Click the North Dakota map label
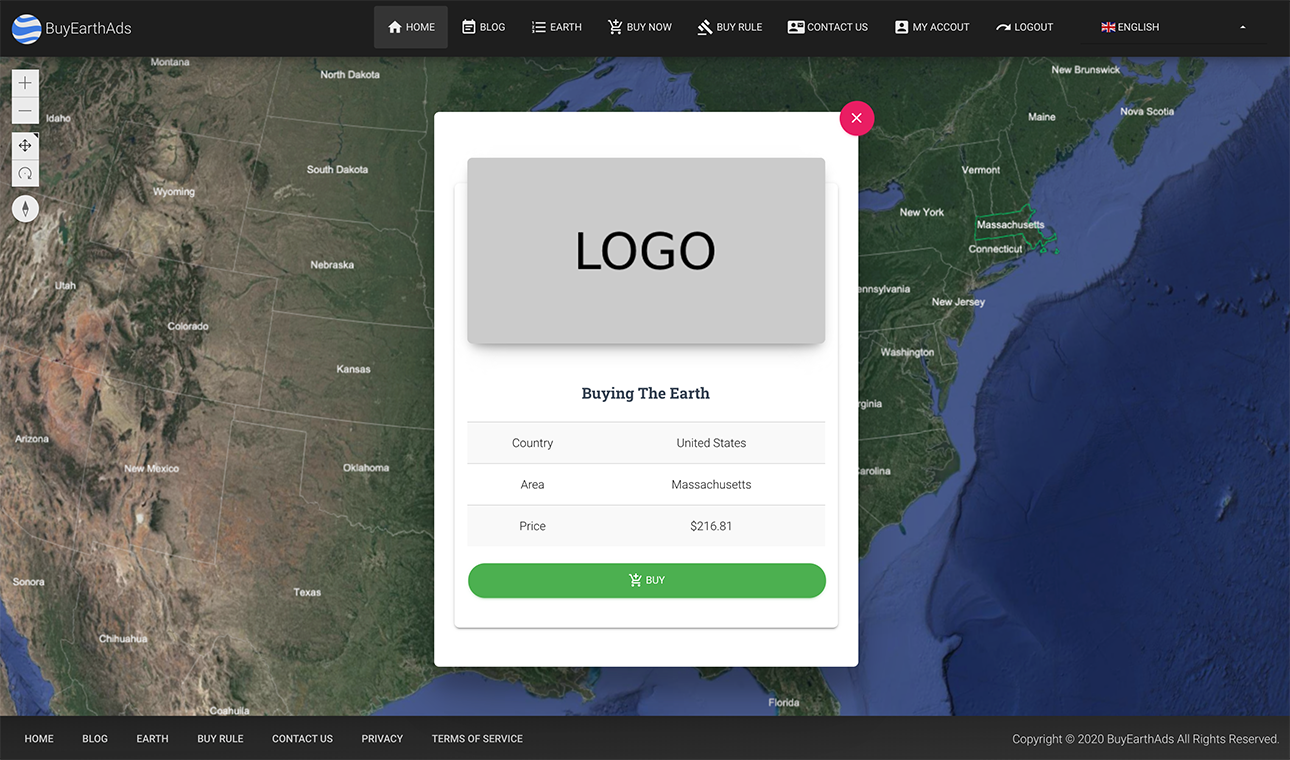 point(350,75)
